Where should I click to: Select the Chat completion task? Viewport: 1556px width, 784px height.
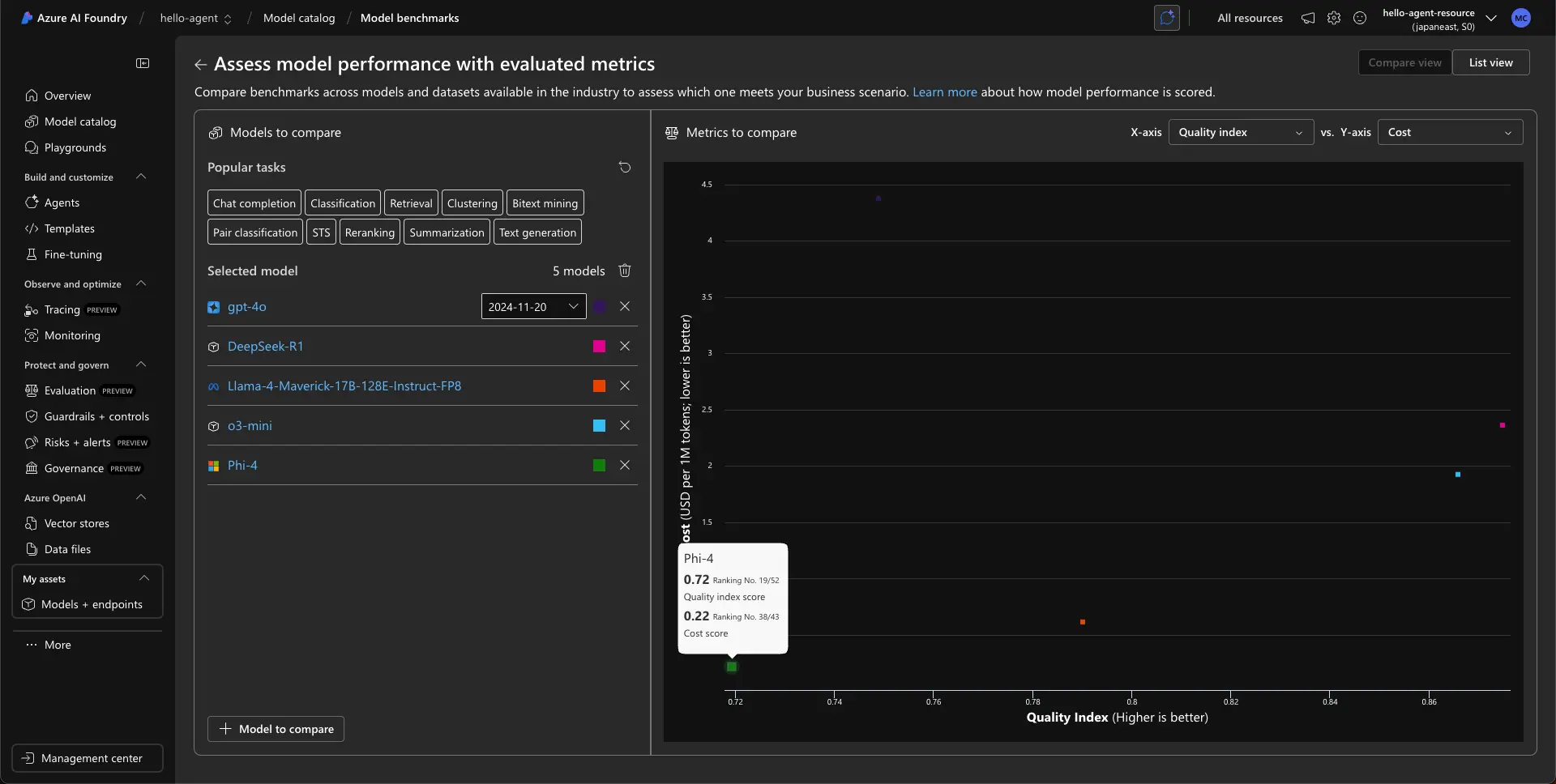254,203
